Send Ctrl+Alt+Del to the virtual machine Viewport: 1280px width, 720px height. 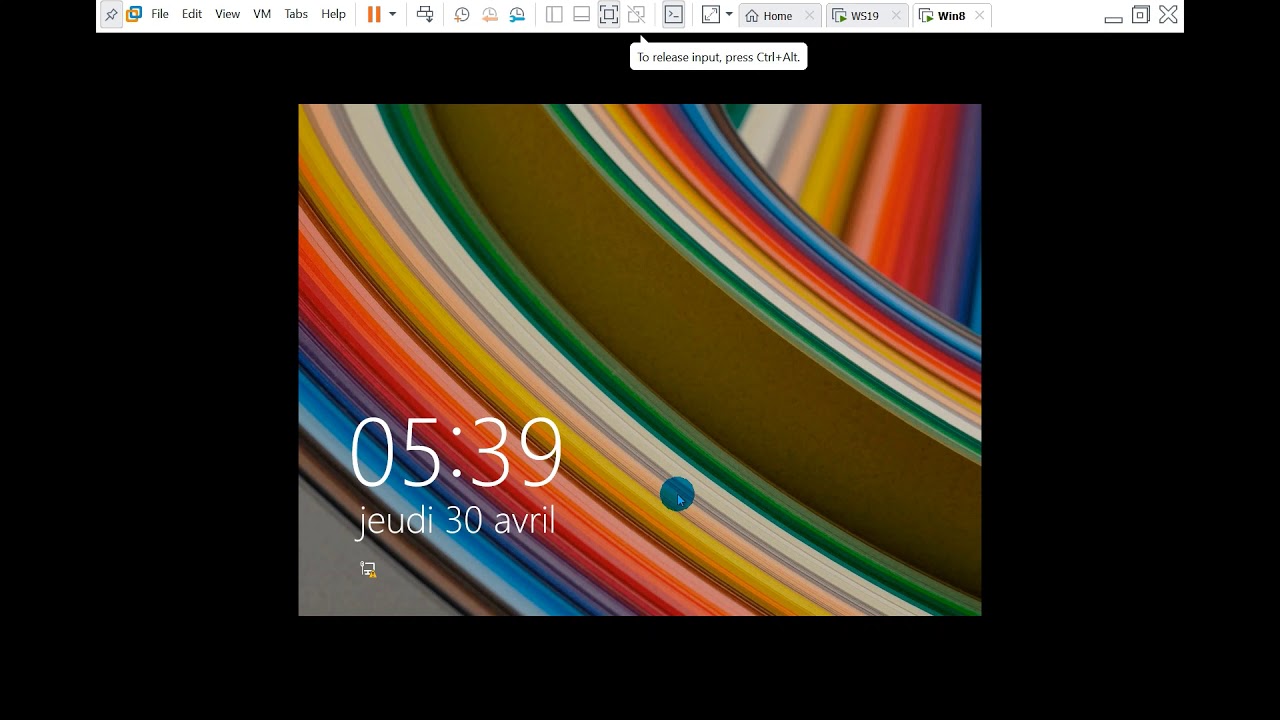pyautogui.click(x=425, y=15)
